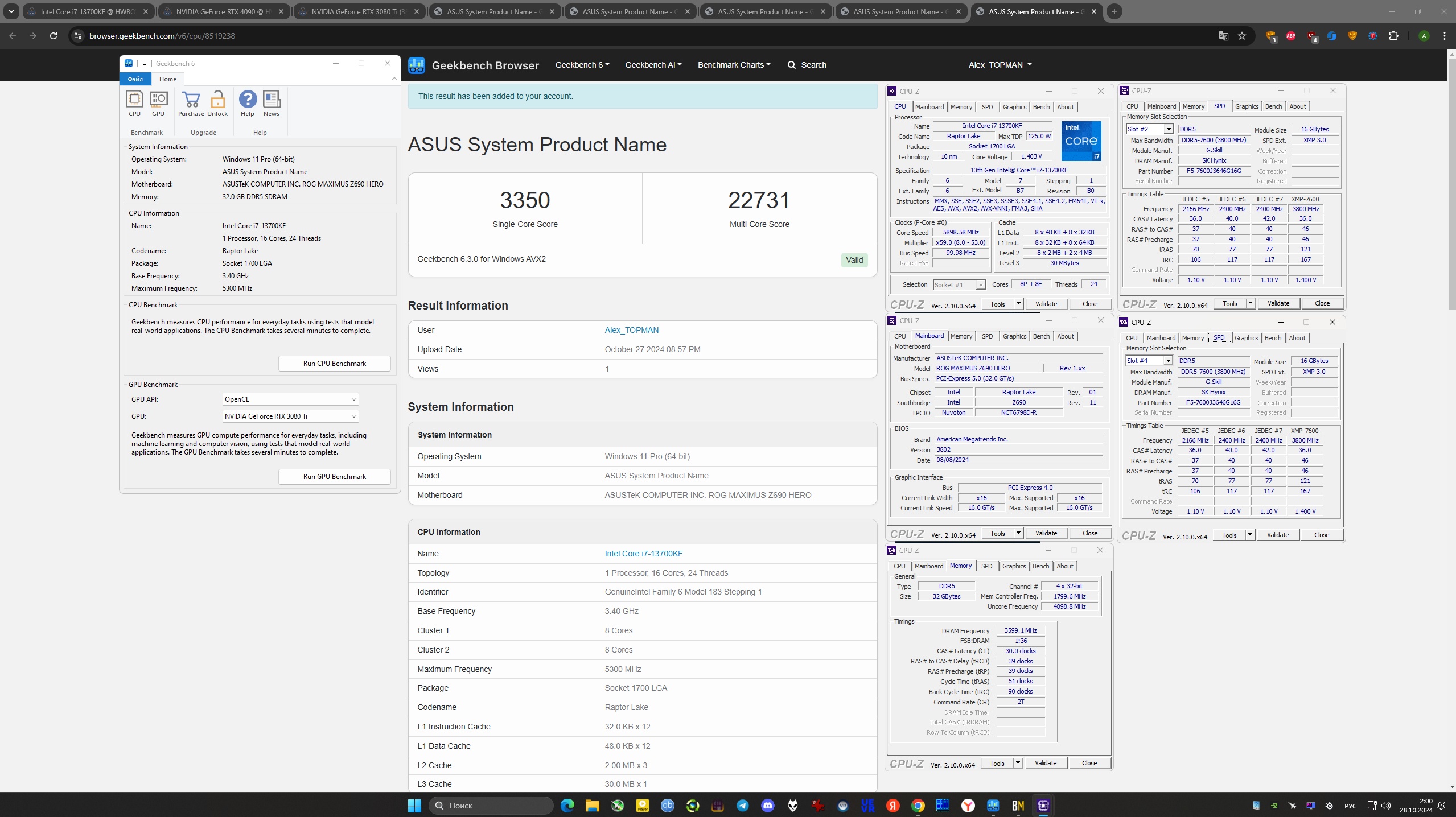Click the browser address bar URL
This screenshot has height=817, width=1456.
[162, 36]
